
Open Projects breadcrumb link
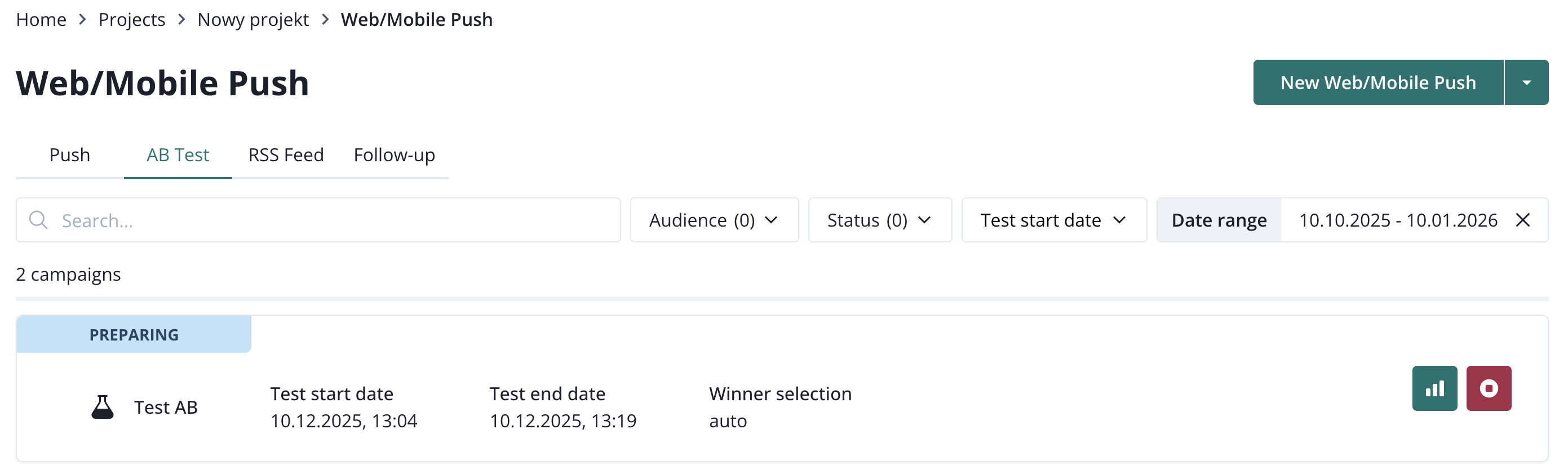pos(131,20)
